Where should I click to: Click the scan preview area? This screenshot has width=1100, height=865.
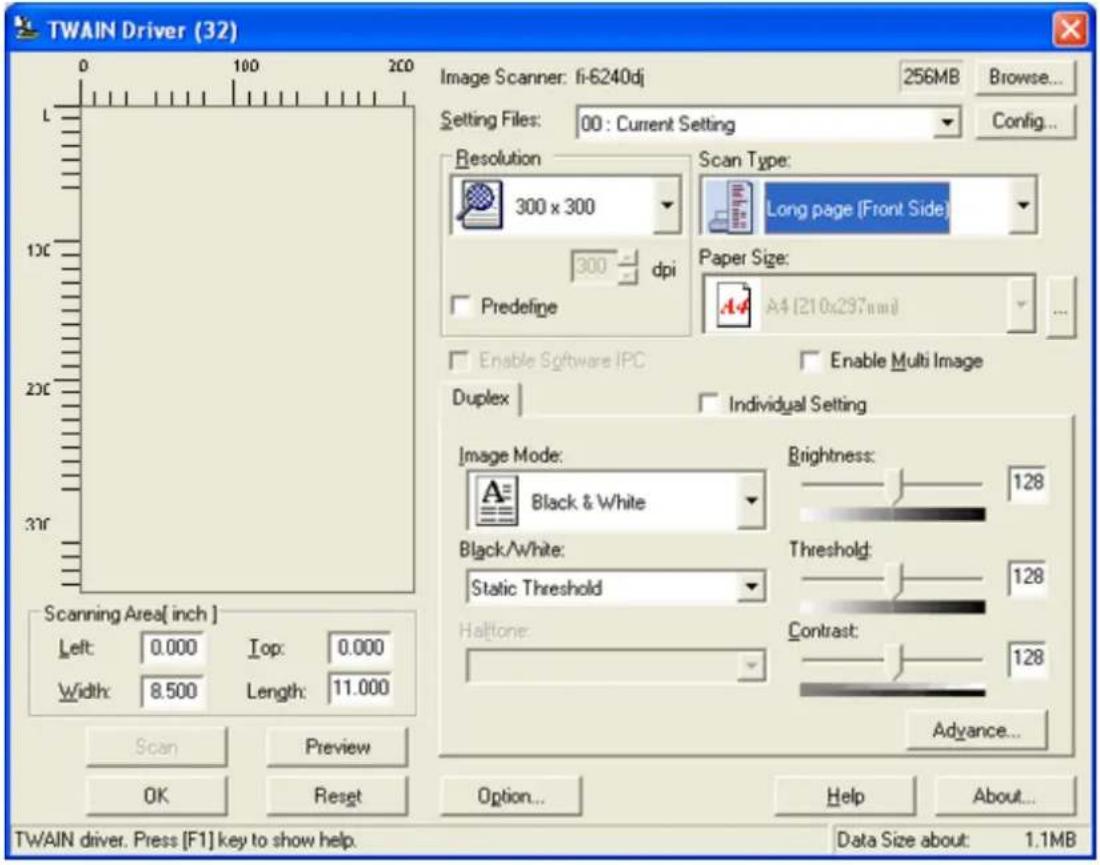[247, 349]
